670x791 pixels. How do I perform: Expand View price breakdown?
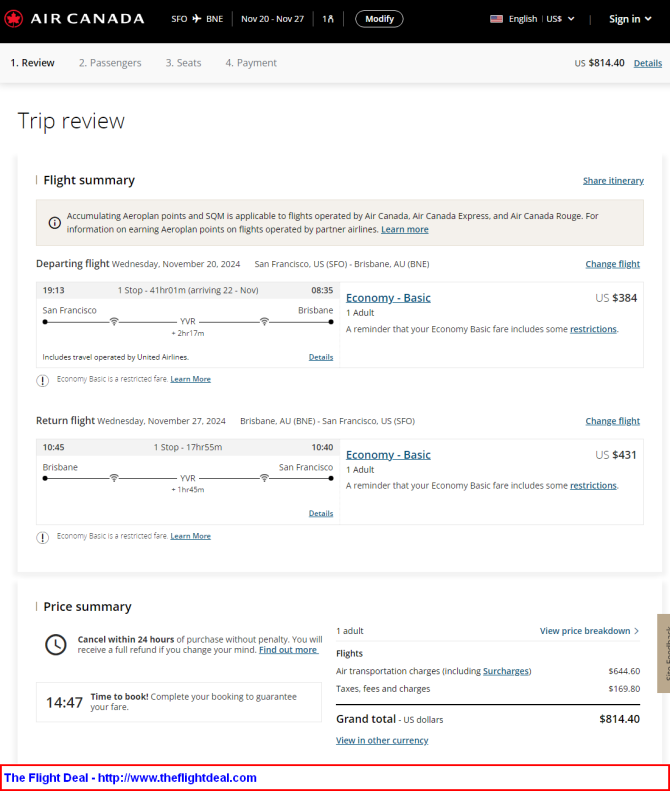click(x=589, y=631)
